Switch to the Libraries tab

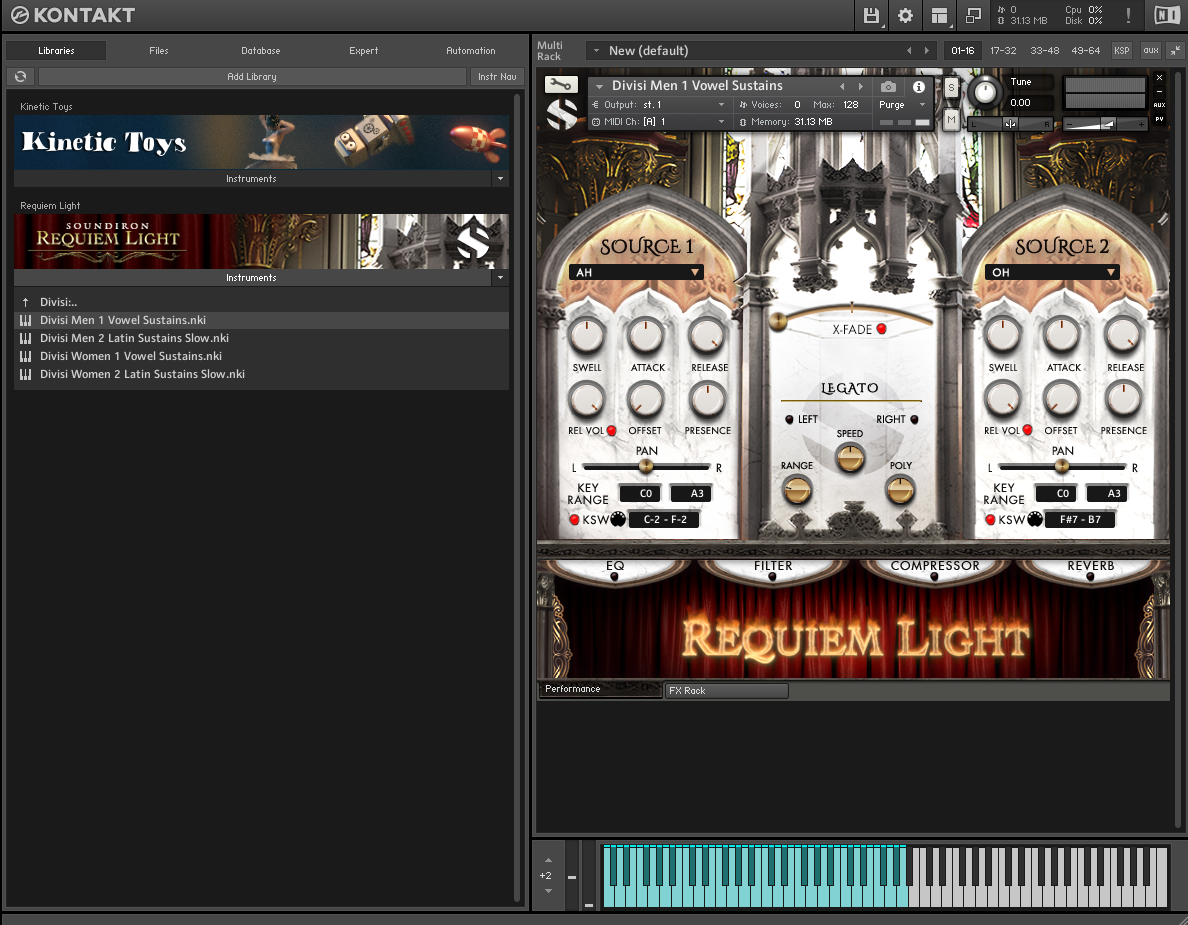(x=56, y=51)
